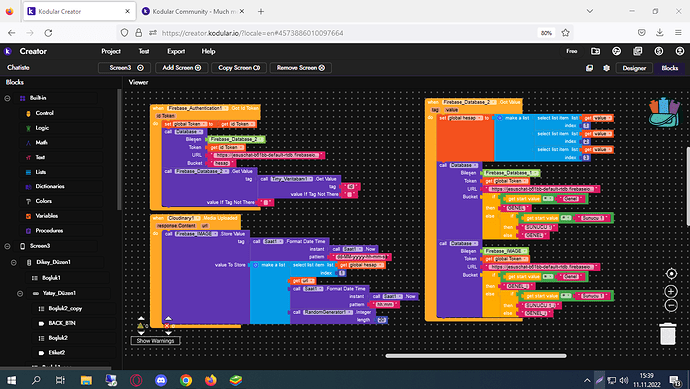Open File Explorer from the taskbar
The width and height of the screenshot is (690, 389).
click(86, 380)
